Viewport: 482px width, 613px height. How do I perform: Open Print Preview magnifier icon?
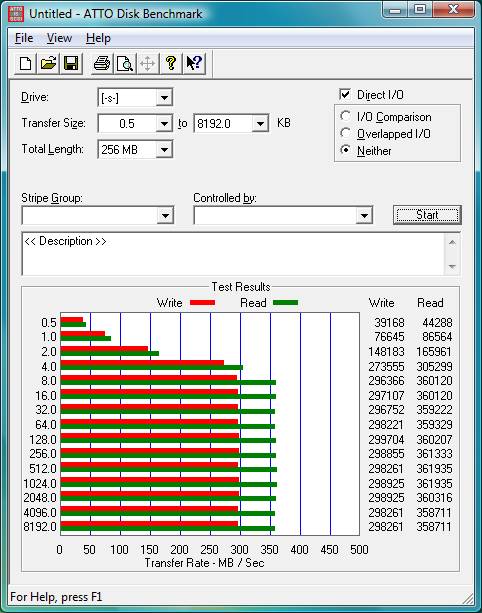point(125,63)
